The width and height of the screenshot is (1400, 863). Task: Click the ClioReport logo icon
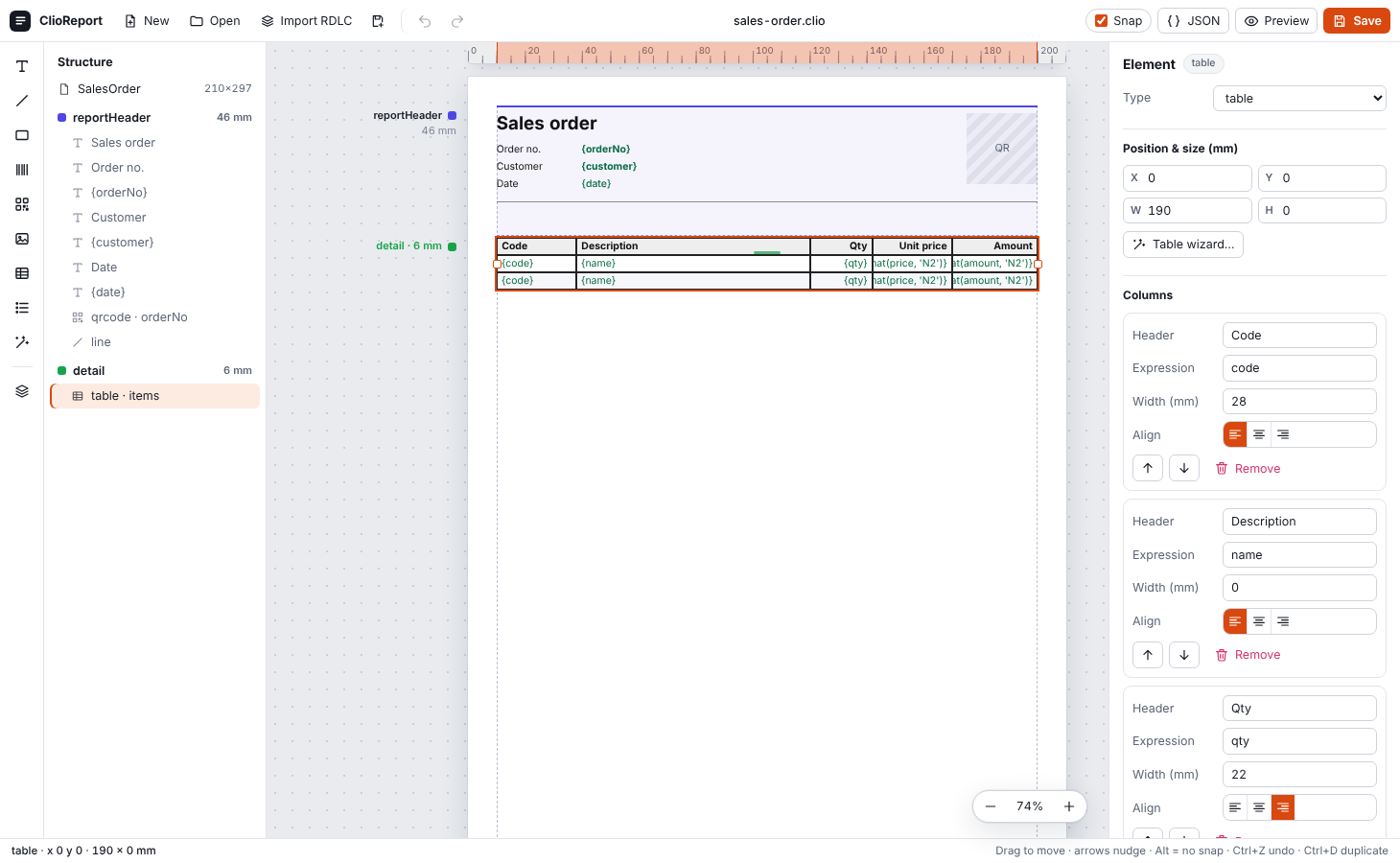20,21
